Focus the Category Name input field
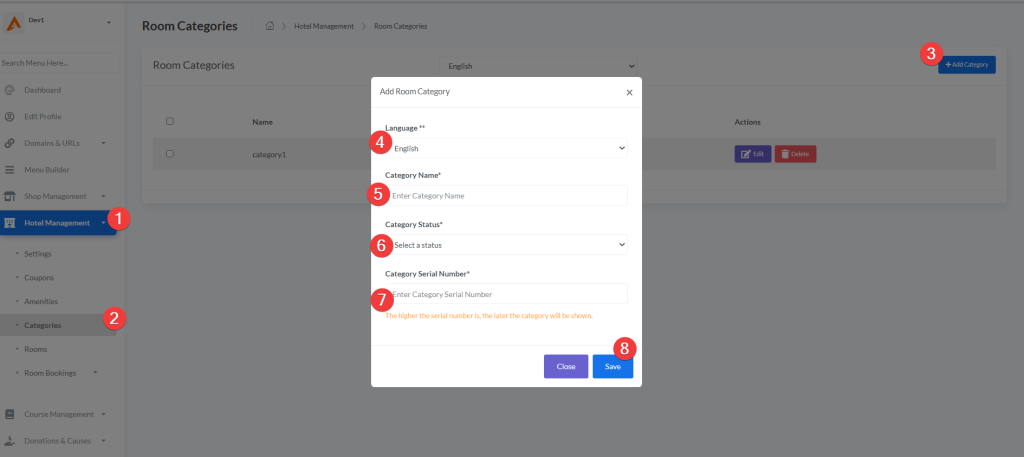The width and height of the screenshot is (1024, 457). point(508,196)
